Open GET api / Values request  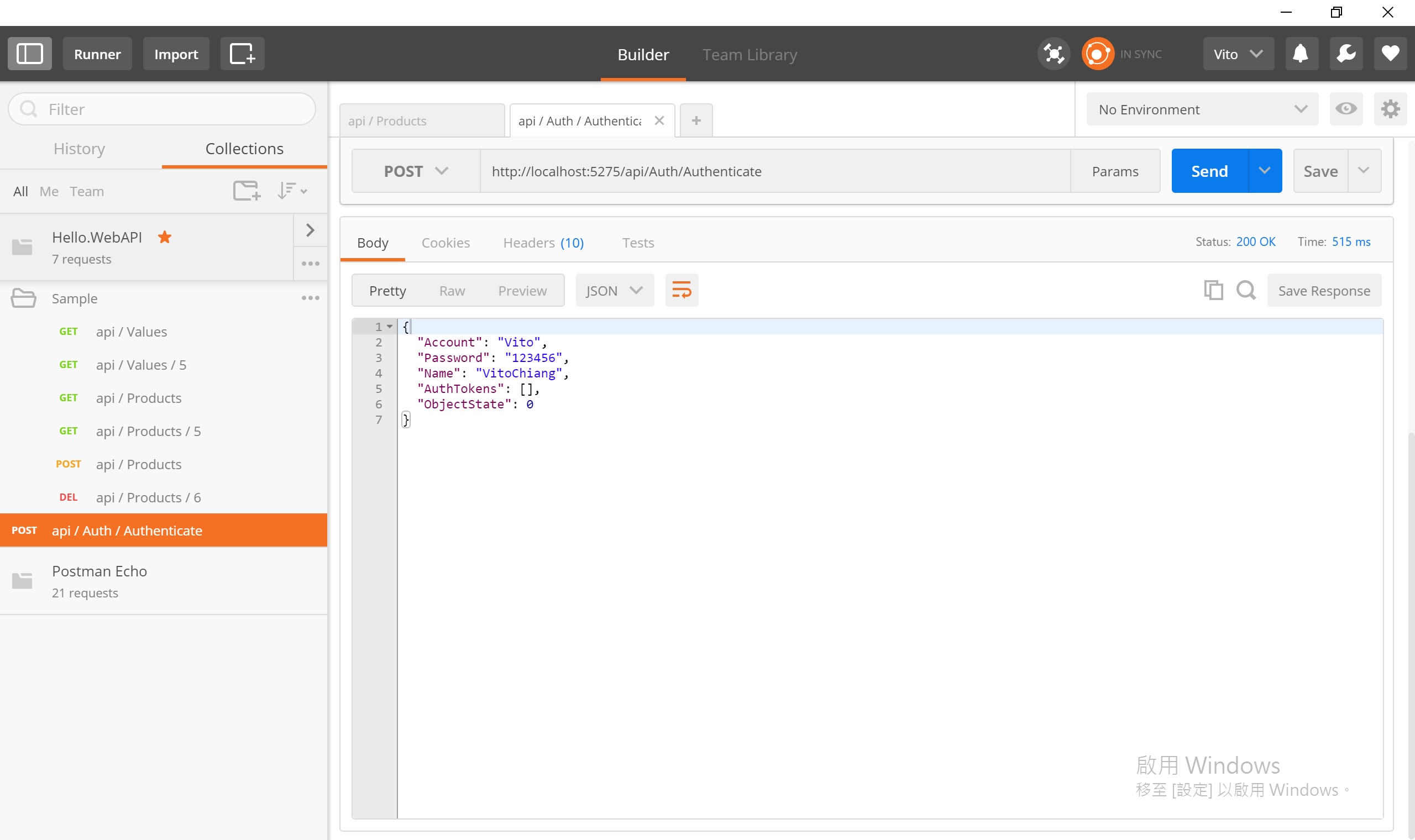[164, 331]
